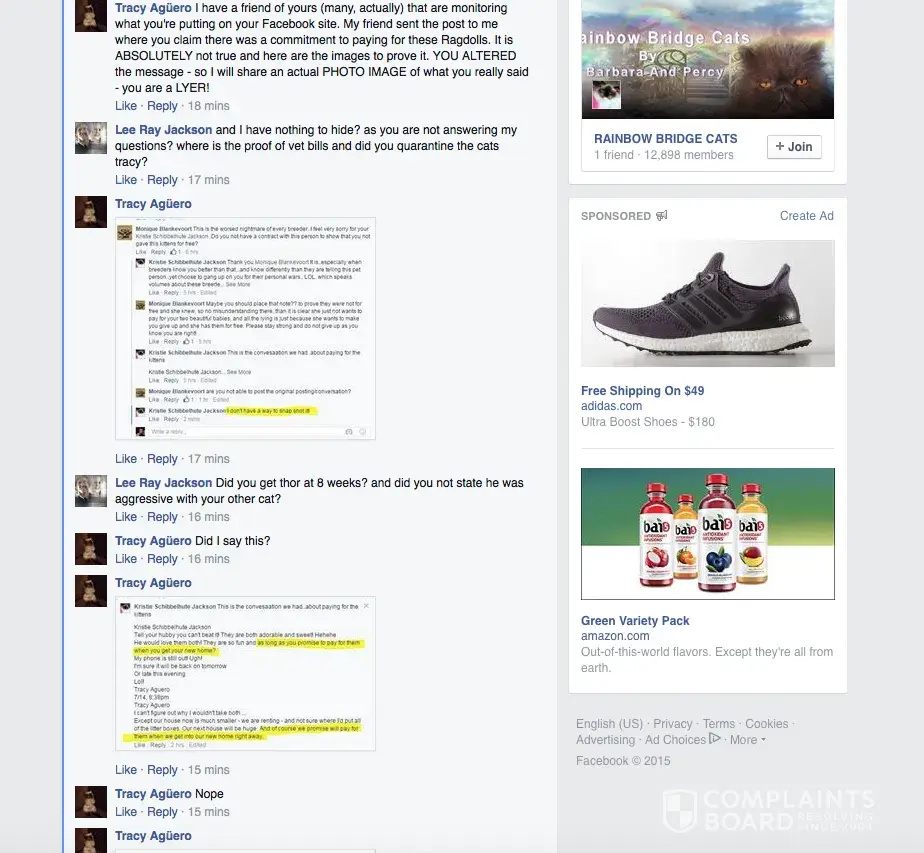Click Lee Ray Jackson's avatar on the vet bills comment
This screenshot has height=853, width=924.
[x=91, y=138]
